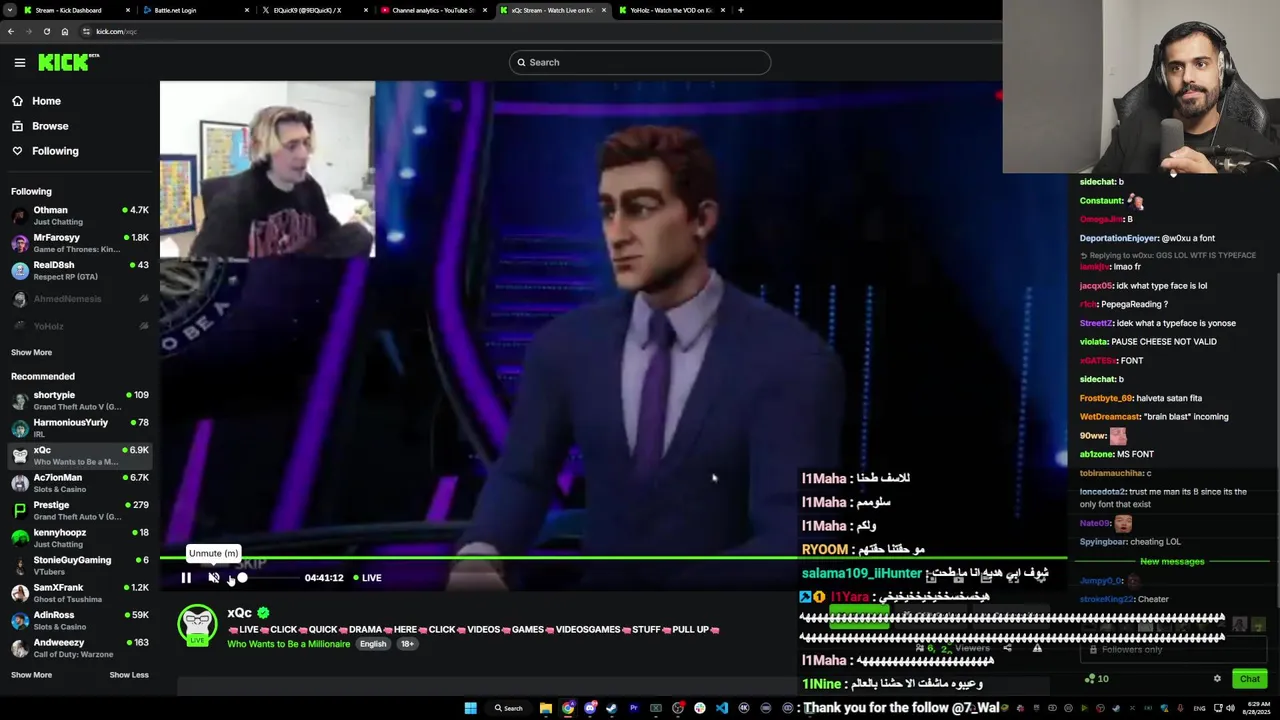Go to Home in sidebar
This screenshot has height=720, width=1280.
pyautogui.click(x=46, y=101)
